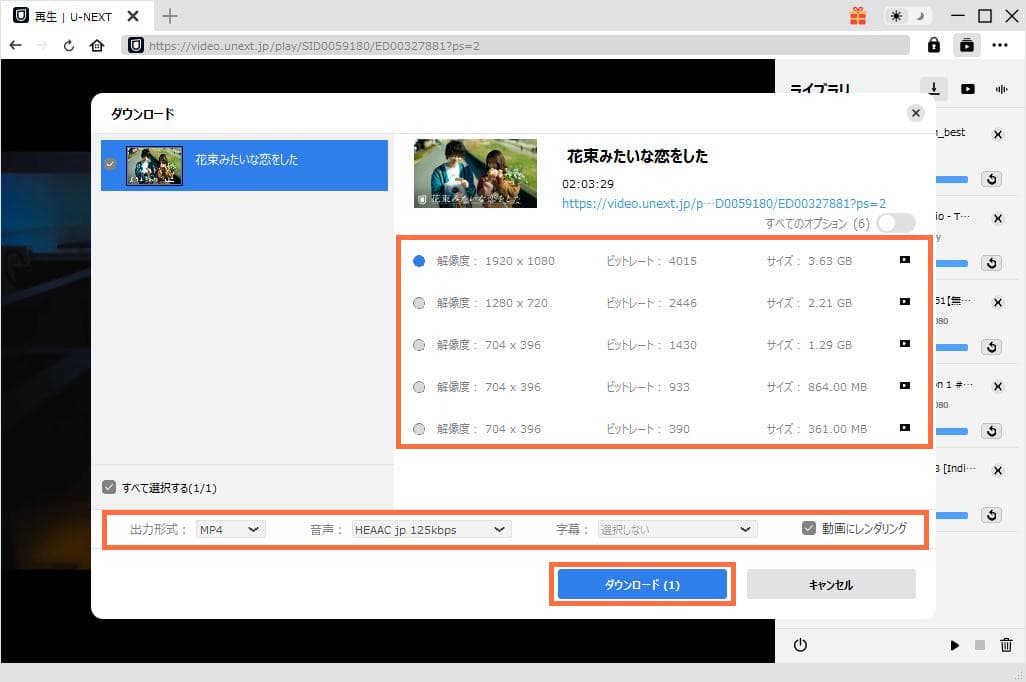Close the download dialog with X
The height and width of the screenshot is (682, 1026).
915,113
